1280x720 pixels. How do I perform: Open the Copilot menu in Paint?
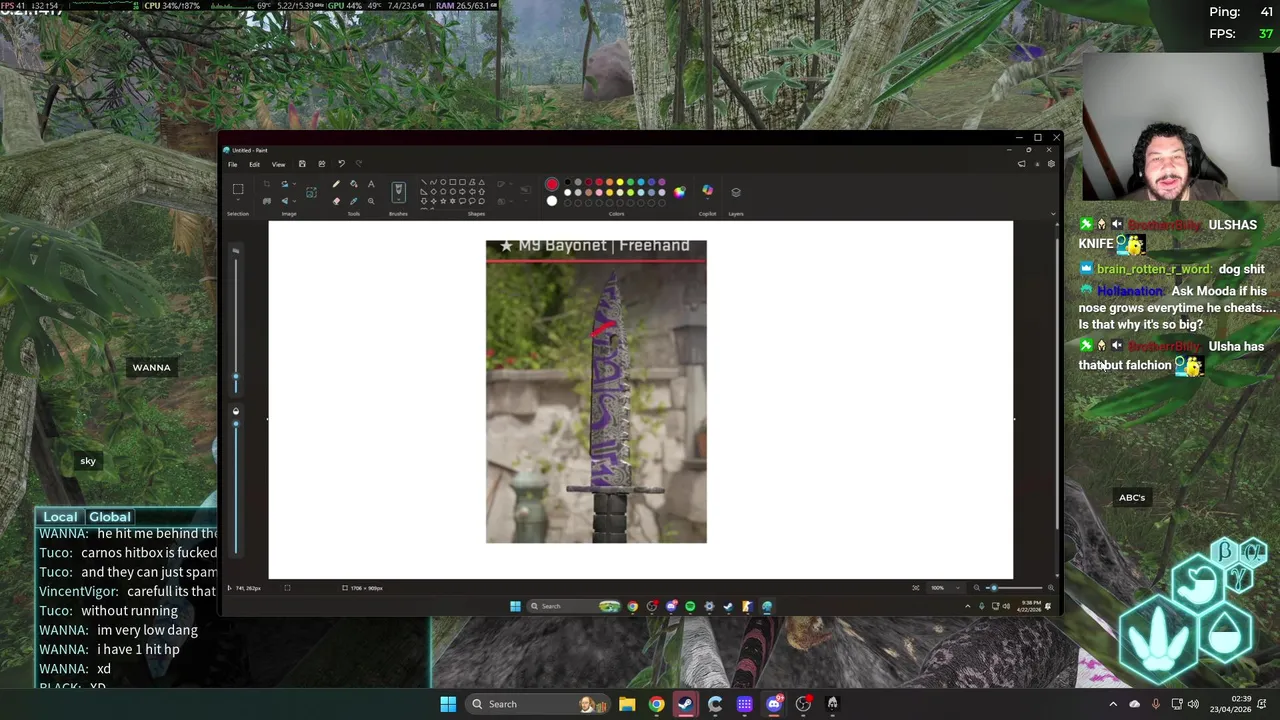(708, 191)
